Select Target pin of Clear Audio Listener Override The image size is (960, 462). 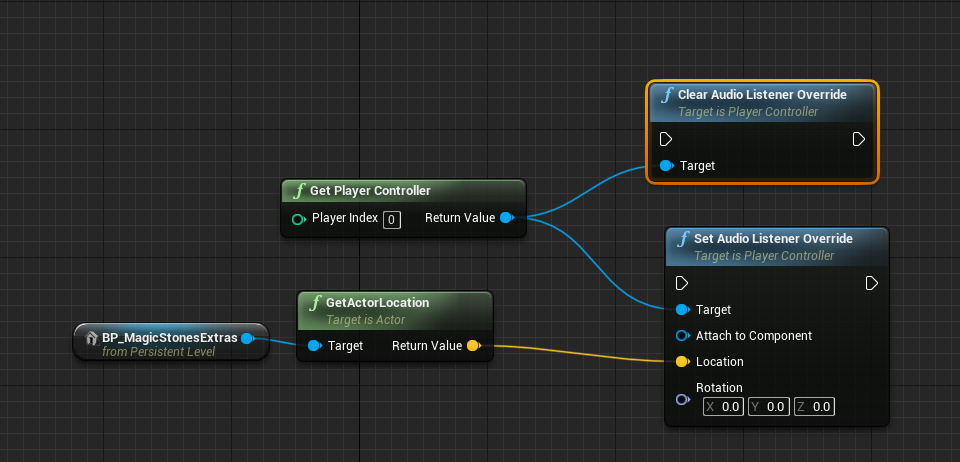pyautogui.click(x=667, y=166)
